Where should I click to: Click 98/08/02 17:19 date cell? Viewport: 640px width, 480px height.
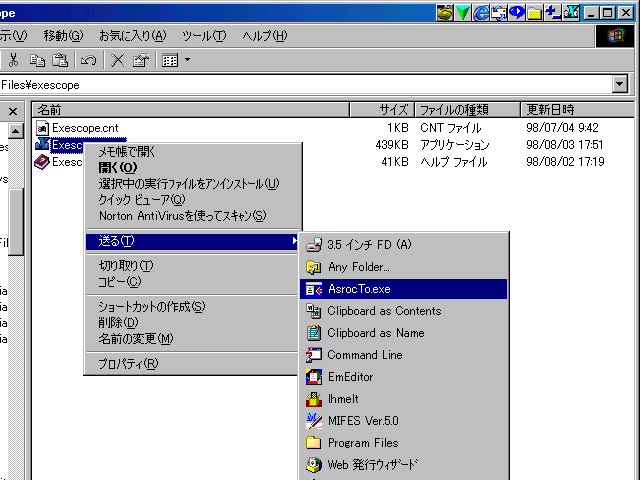tap(565, 162)
